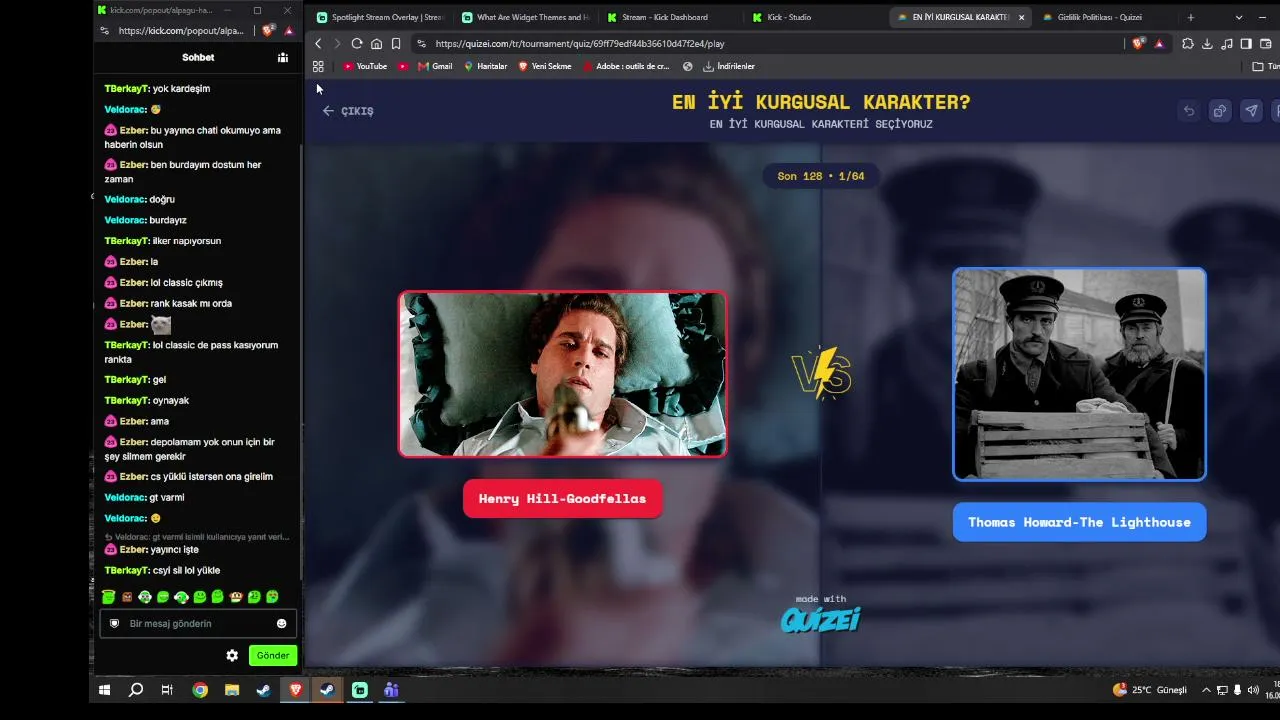Open Windows taskbar search
Viewport: 1280px width, 720px height.
(x=136, y=690)
